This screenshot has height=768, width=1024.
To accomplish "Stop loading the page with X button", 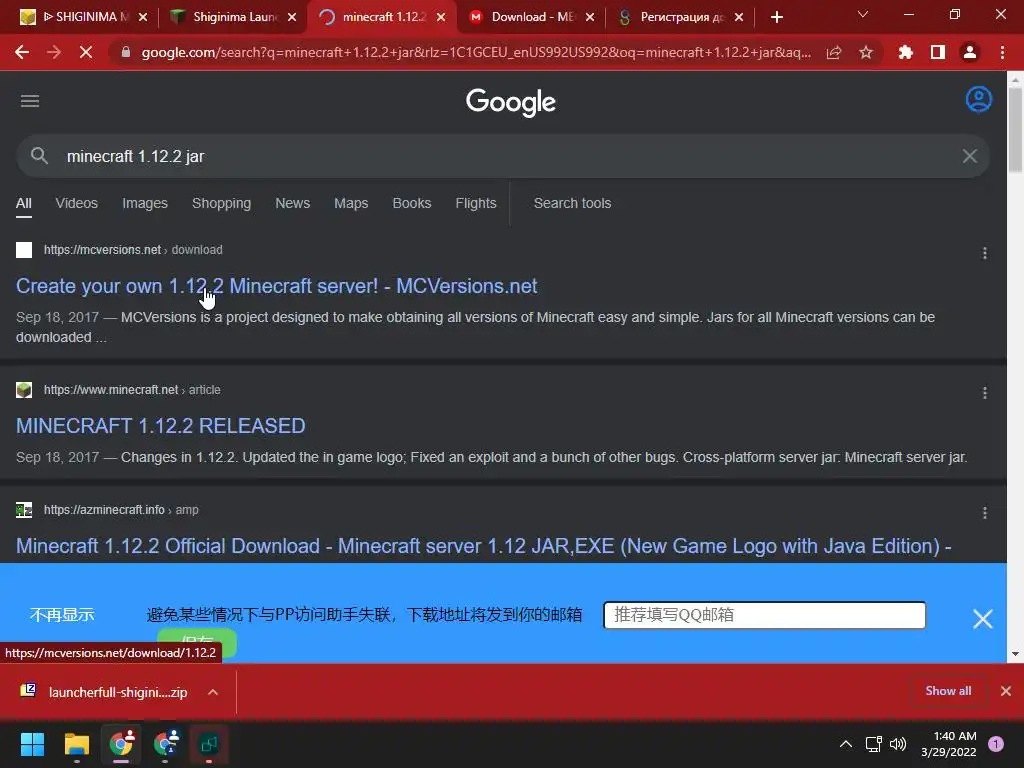I will (86, 52).
